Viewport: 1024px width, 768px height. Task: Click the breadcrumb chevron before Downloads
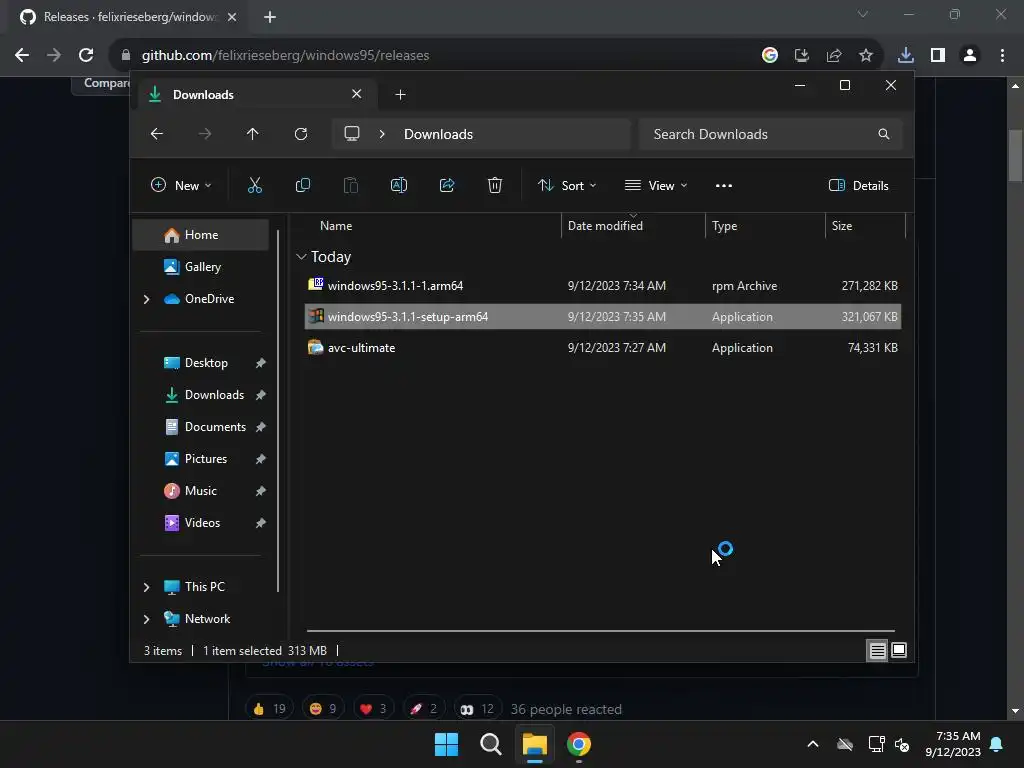[382, 134]
